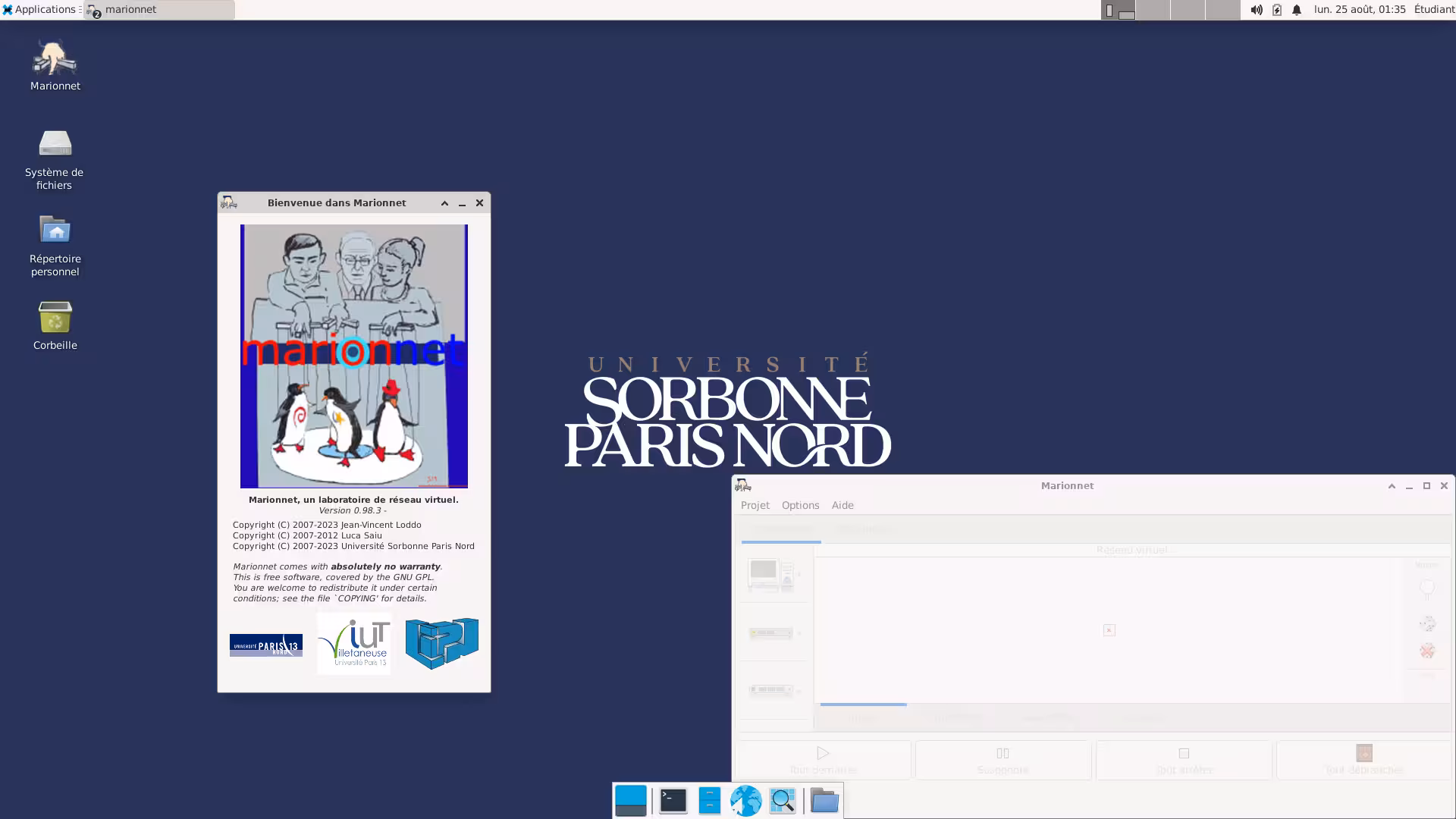Launch the web browser from the dock
1456x819 pixels.
[745, 800]
